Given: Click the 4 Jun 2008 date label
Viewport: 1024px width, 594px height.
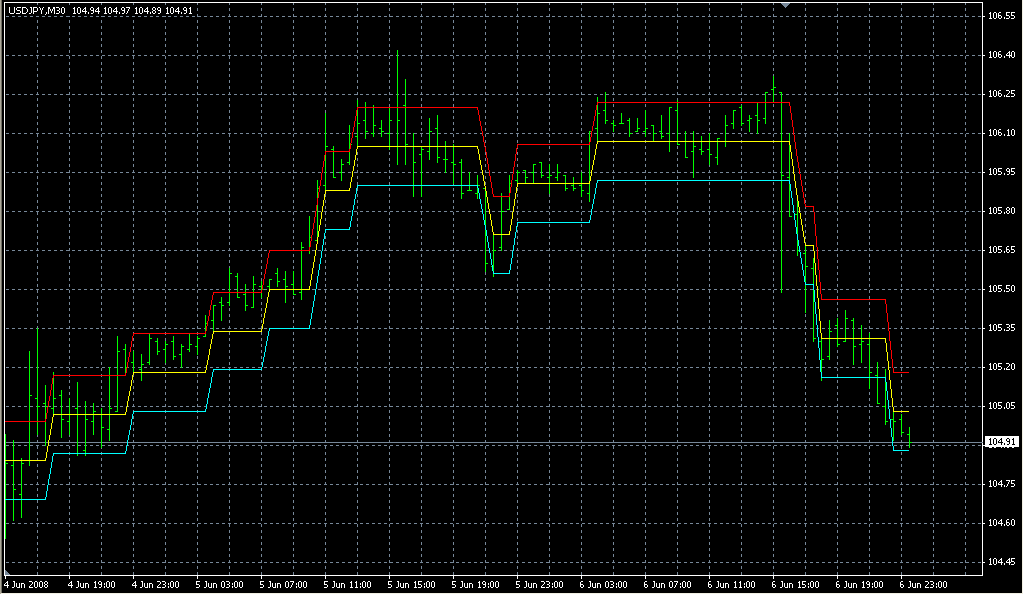Looking at the screenshot, I should [26, 583].
